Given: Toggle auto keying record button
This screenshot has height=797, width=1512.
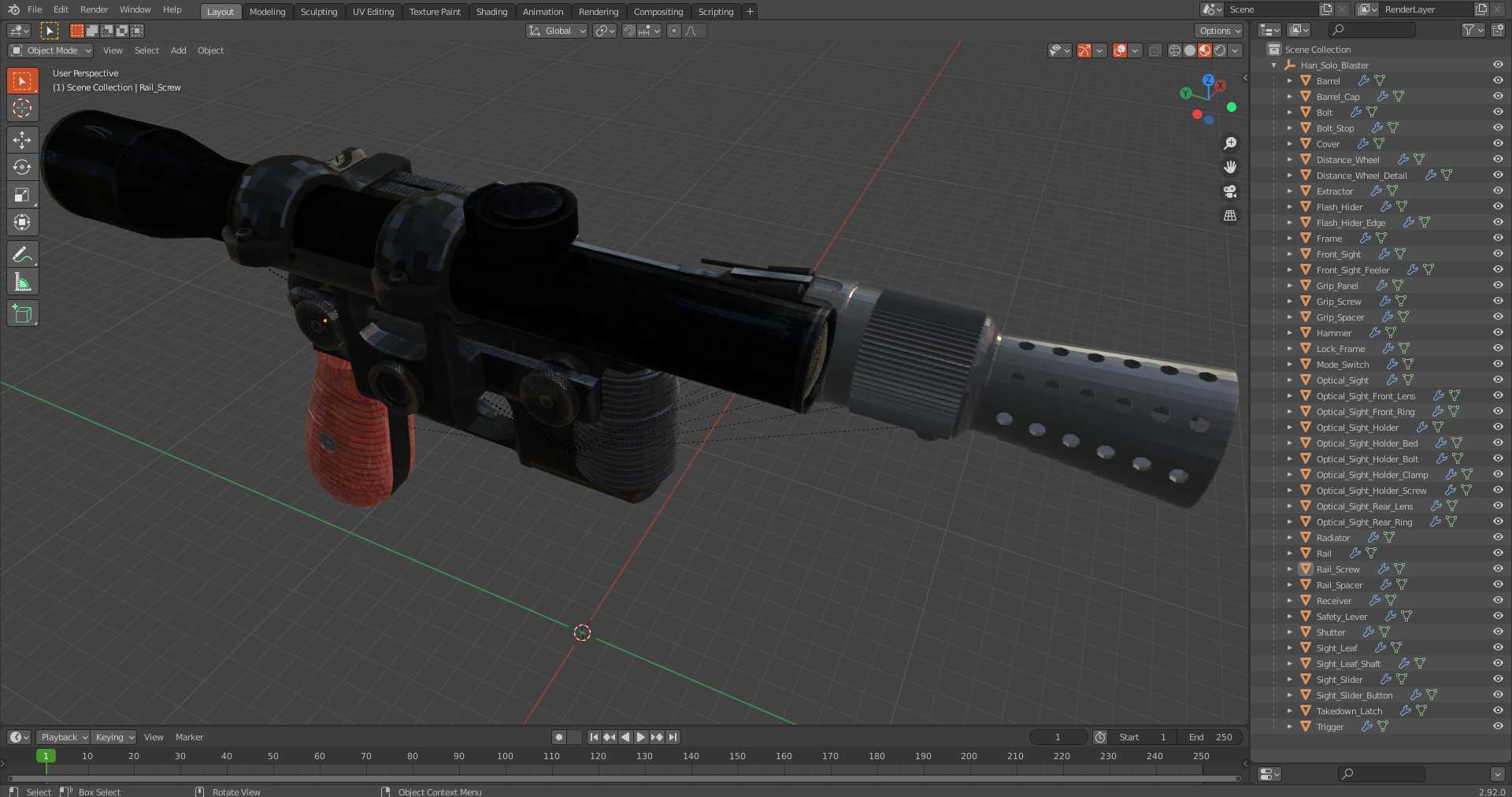Looking at the screenshot, I should (x=559, y=737).
